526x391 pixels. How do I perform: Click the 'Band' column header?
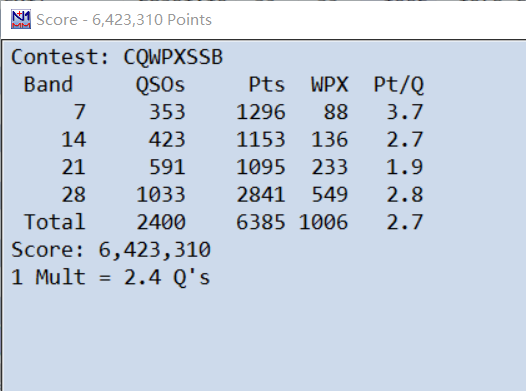48,85
